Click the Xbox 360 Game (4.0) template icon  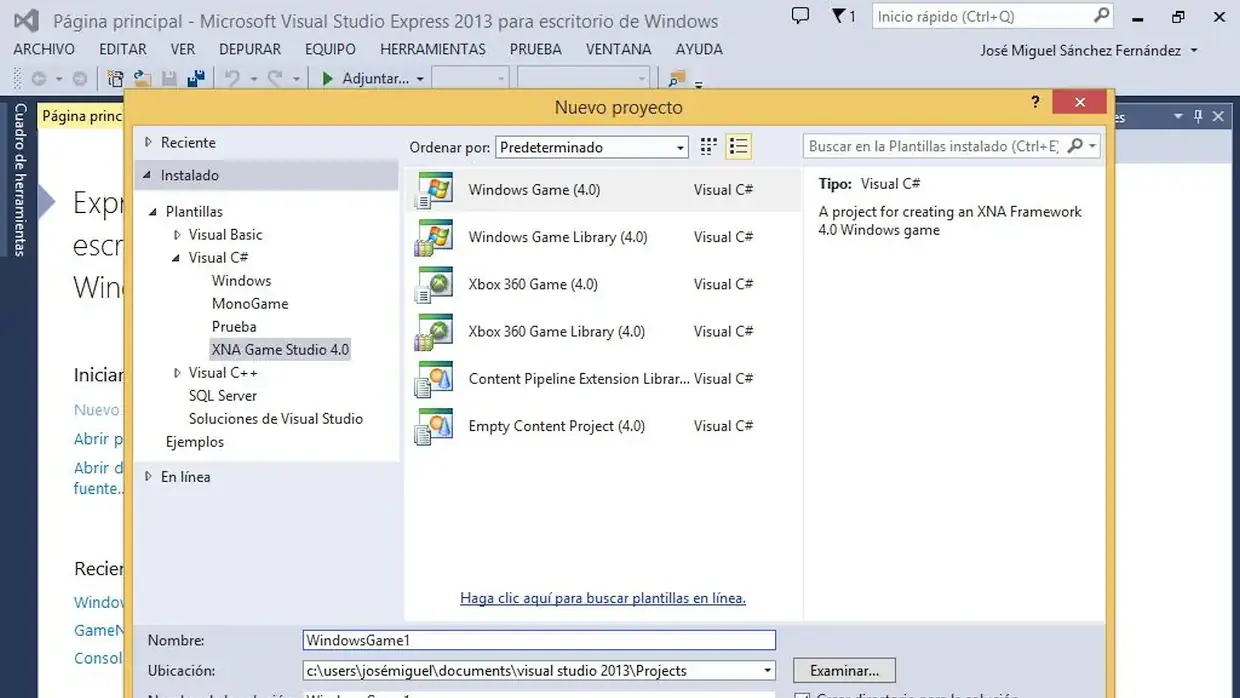(x=433, y=284)
